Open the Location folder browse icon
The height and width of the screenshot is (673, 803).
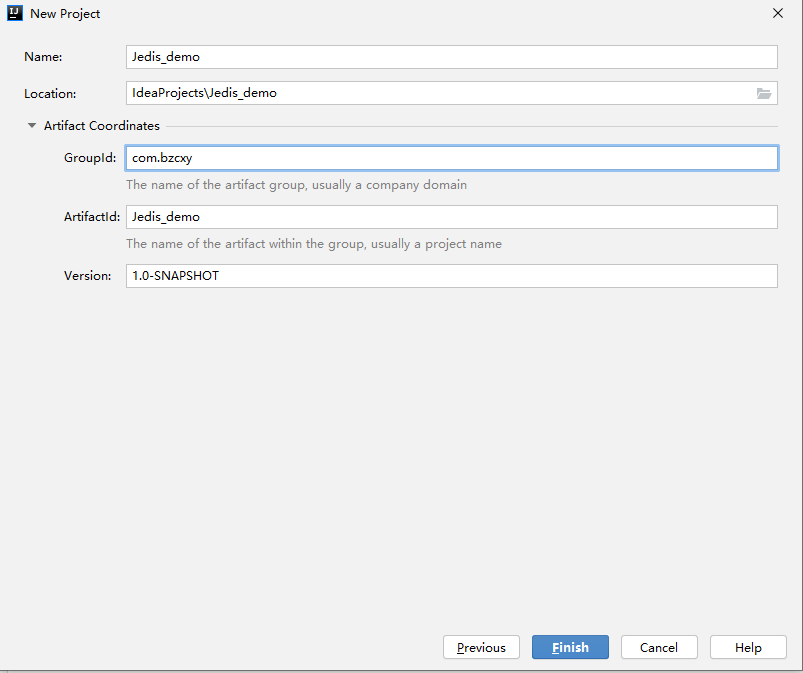pyautogui.click(x=764, y=93)
